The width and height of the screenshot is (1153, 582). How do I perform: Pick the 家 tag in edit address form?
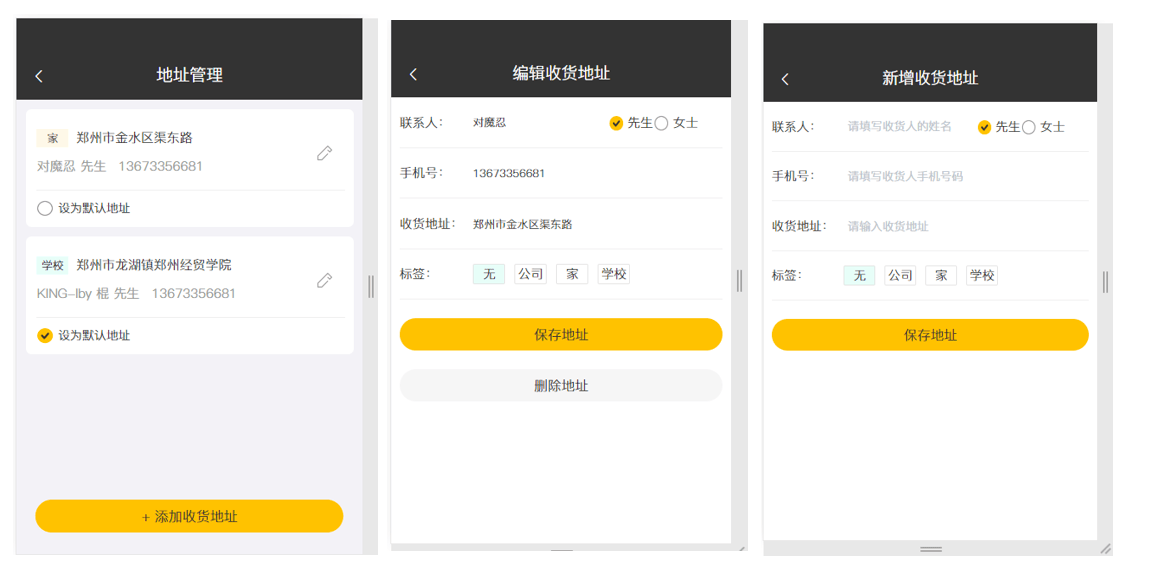pyautogui.click(x=572, y=274)
